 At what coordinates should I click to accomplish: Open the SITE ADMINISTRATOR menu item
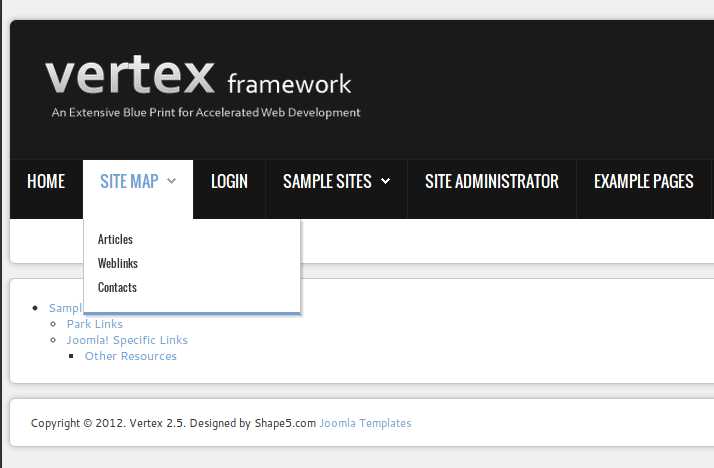click(492, 181)
